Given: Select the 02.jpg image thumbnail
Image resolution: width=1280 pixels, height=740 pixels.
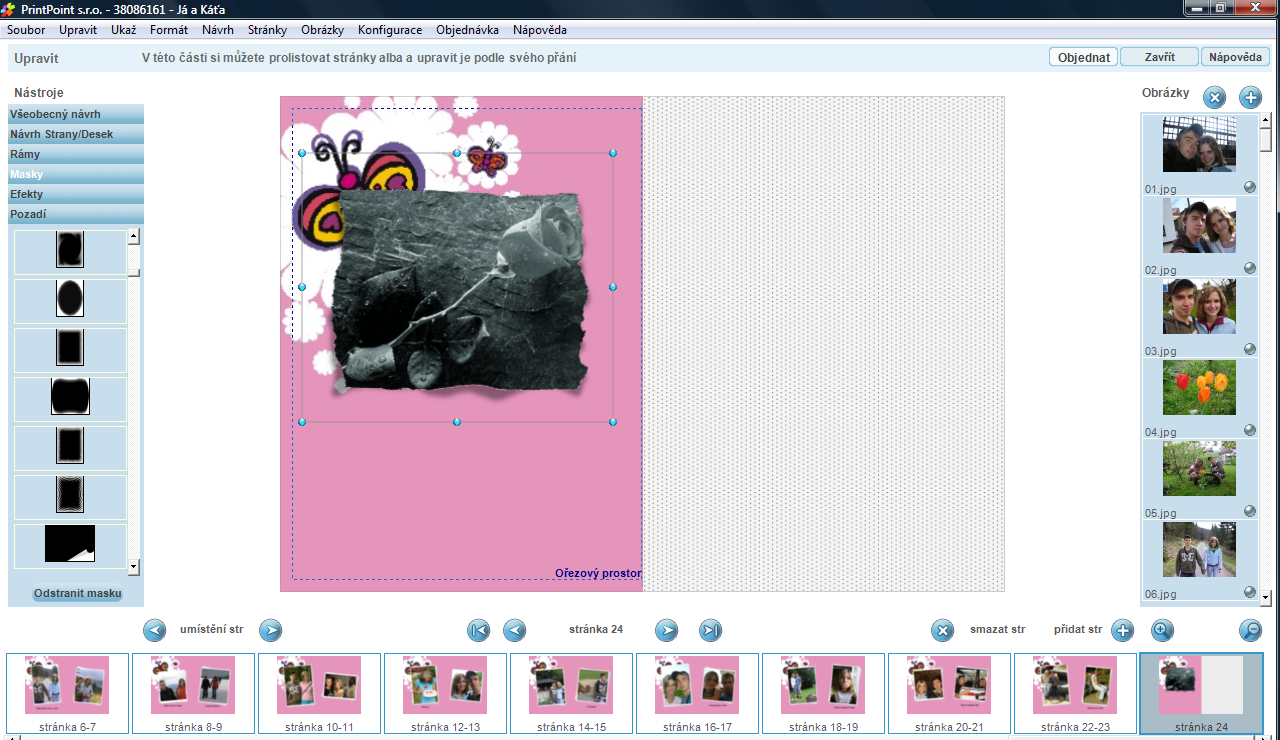Looking at the screenshot, I should click(x=1199, y=226).
